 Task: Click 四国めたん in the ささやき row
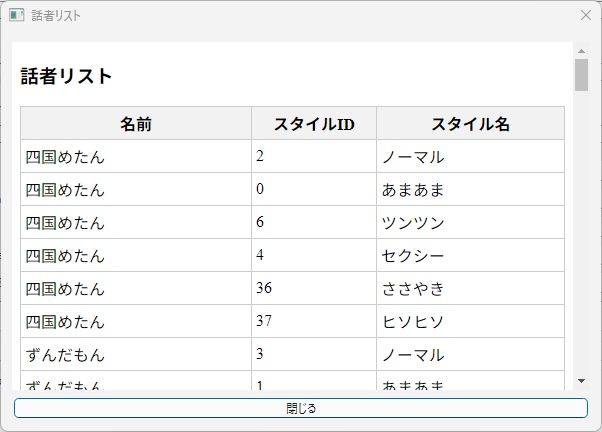pyautogui.click(x=65, y=289)
